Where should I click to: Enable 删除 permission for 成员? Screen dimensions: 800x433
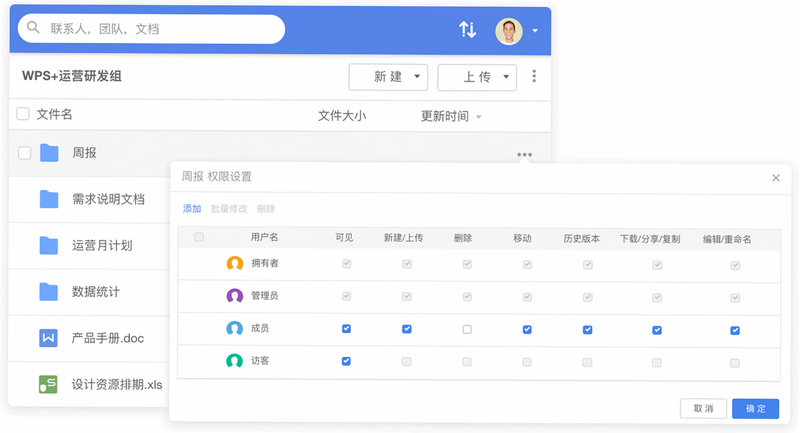pos(467,329)
